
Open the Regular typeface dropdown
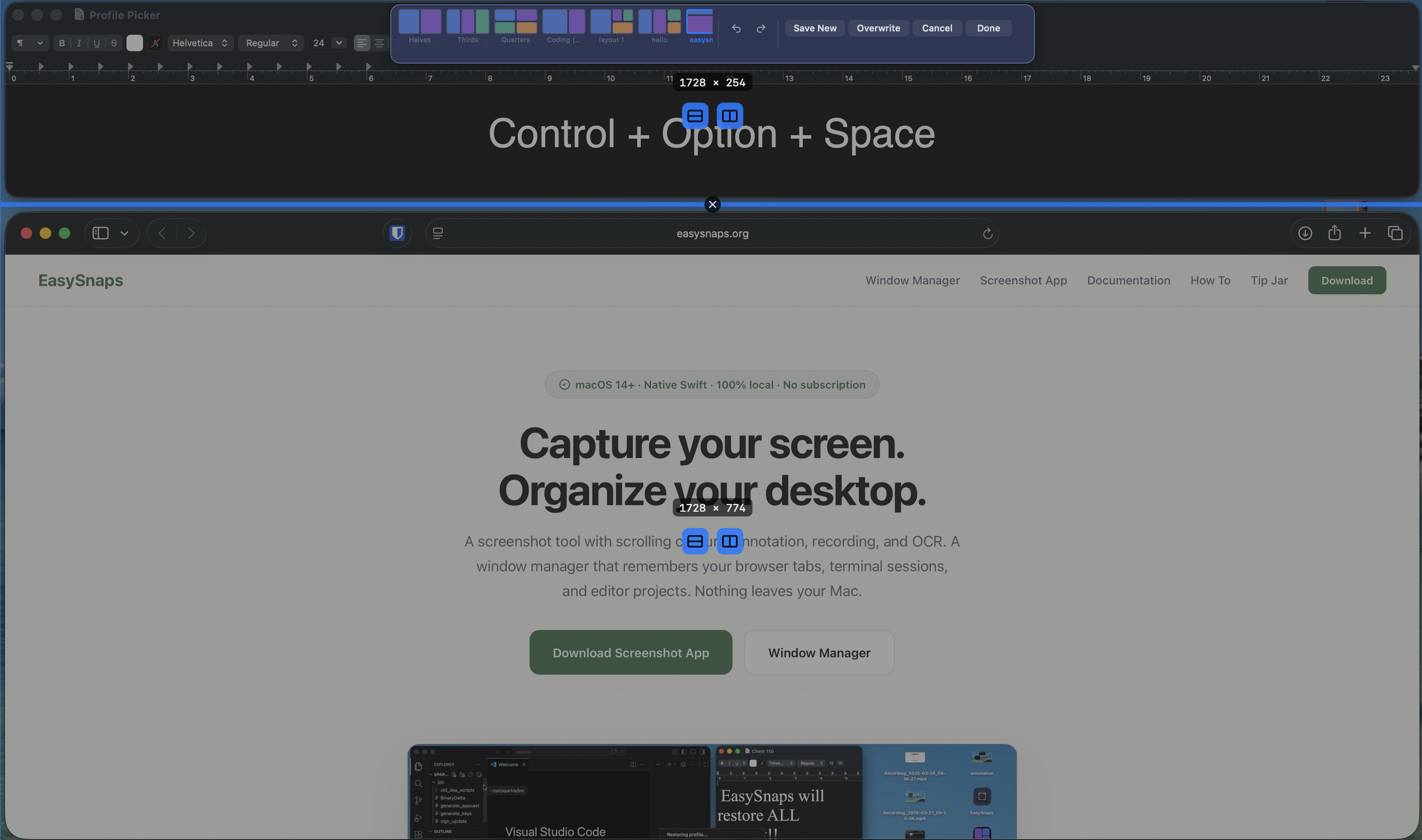coord(272,43)
